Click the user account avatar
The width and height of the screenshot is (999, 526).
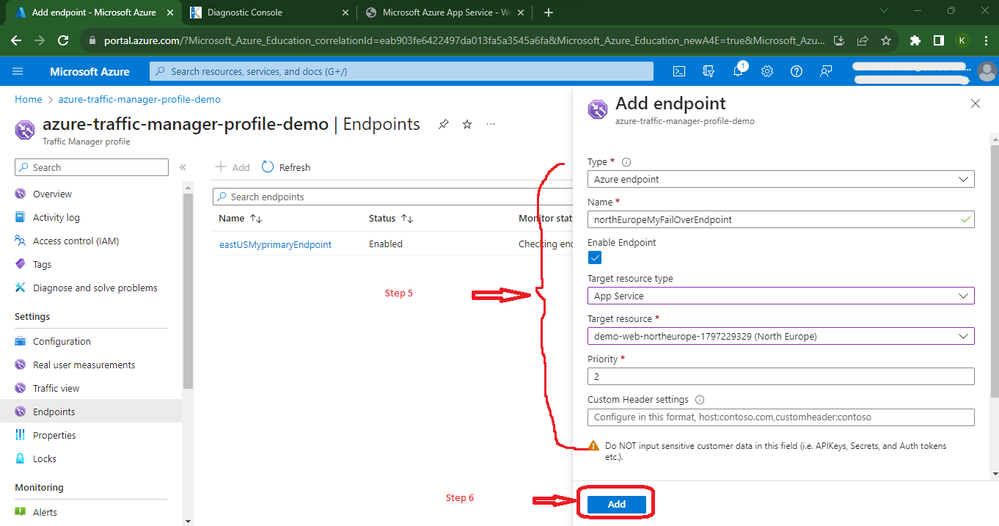point(987,71)
